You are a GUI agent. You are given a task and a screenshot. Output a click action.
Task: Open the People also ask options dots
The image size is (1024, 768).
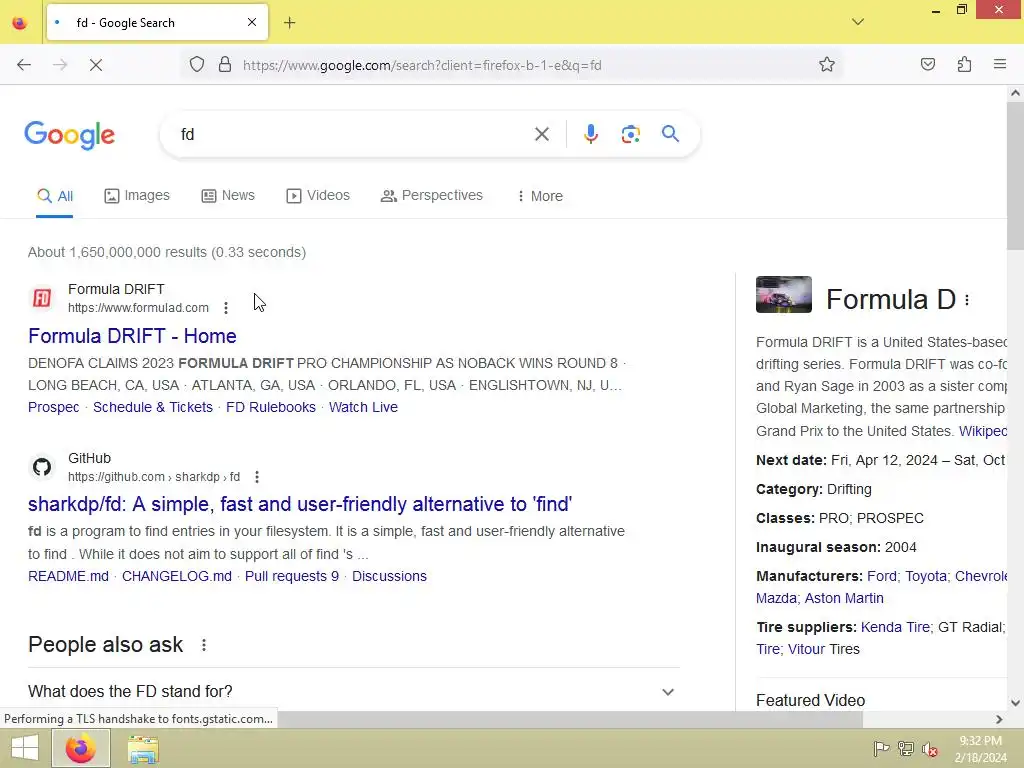[x=204, y=645]
